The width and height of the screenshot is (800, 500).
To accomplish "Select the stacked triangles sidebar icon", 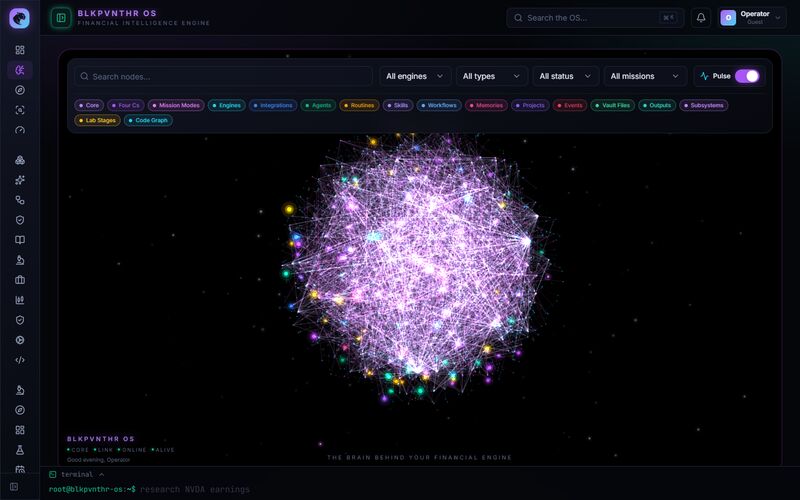I will click(20, 160).
